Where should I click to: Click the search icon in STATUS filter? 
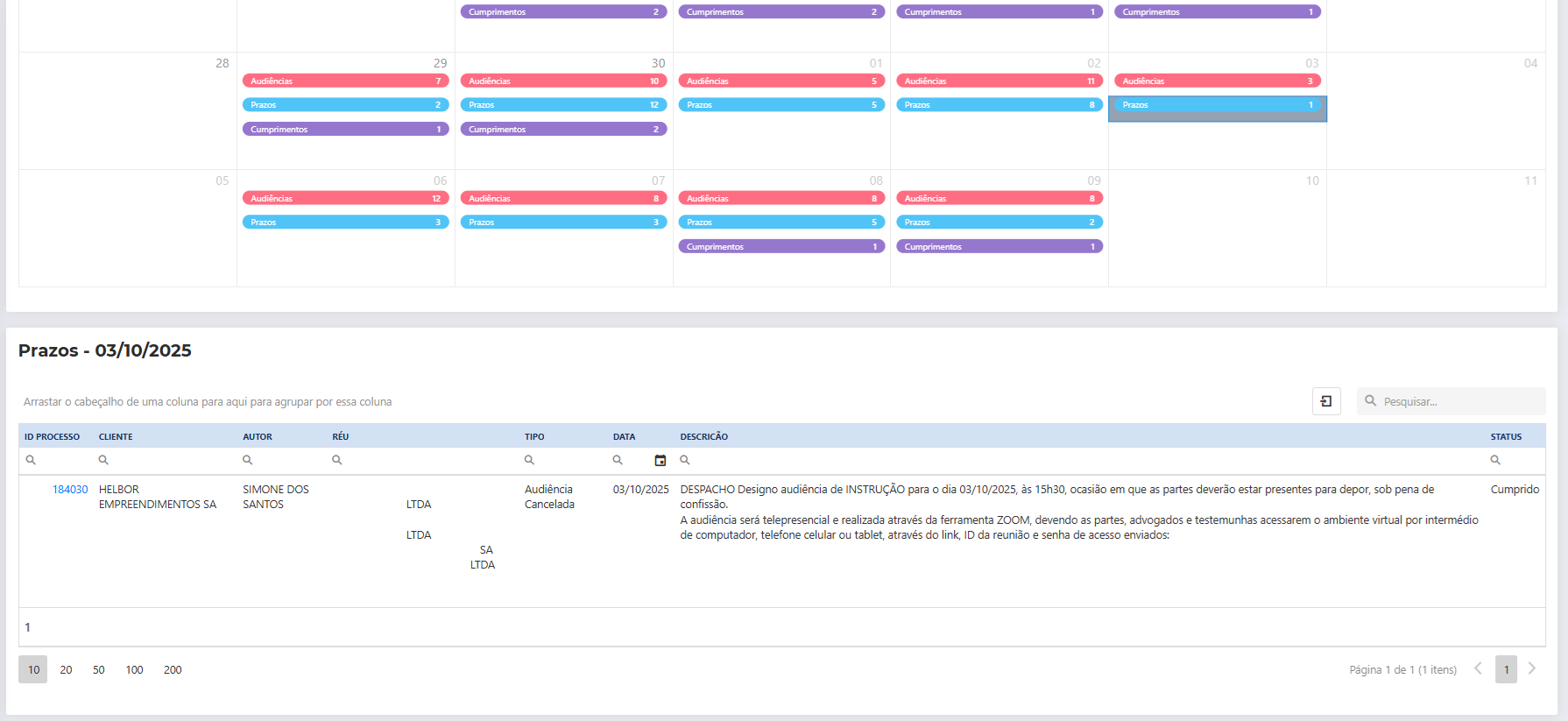pyautogui.click(x=1495, y=461)
